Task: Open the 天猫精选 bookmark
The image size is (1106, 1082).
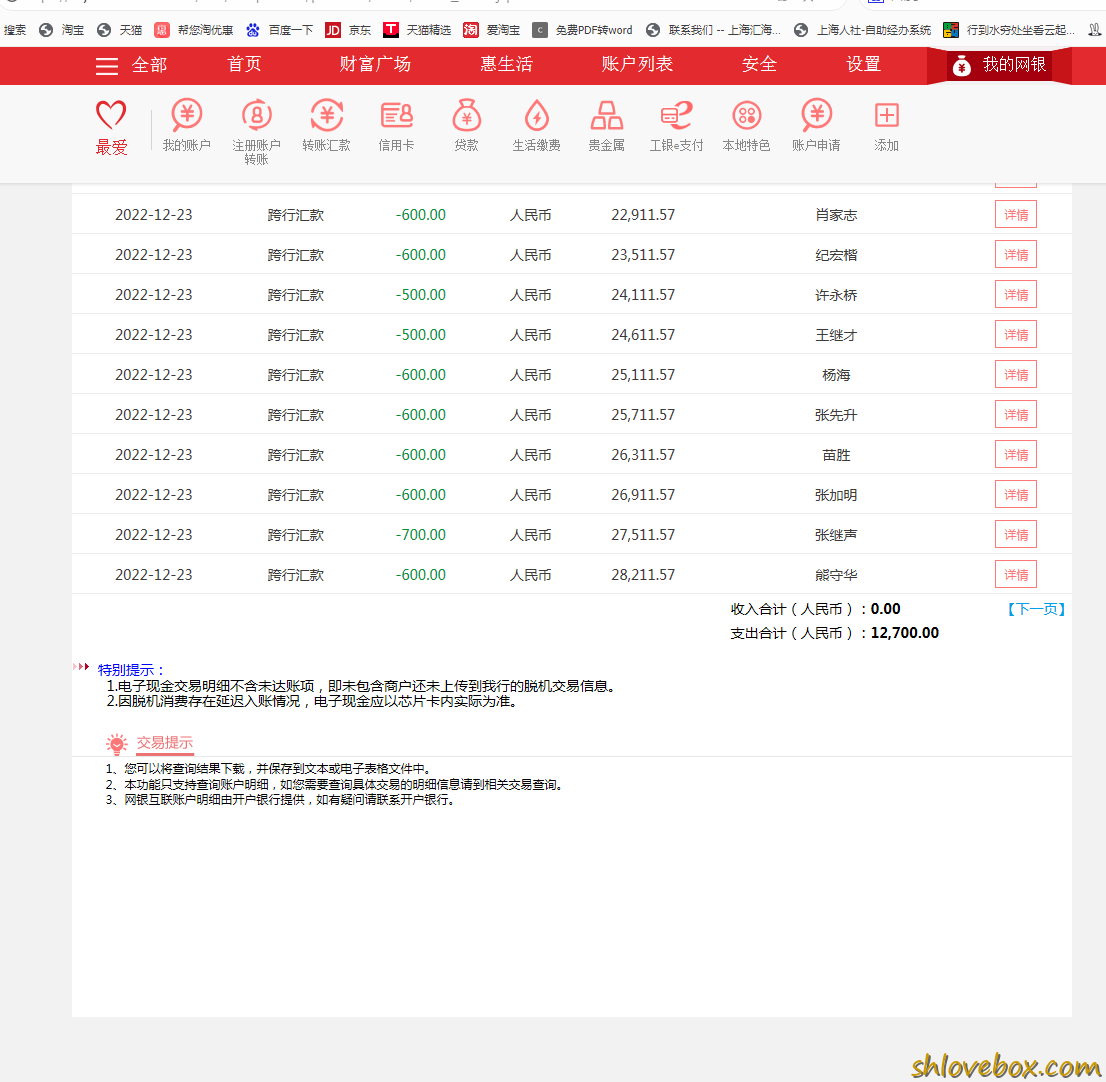Action: [x=417, y=30]
